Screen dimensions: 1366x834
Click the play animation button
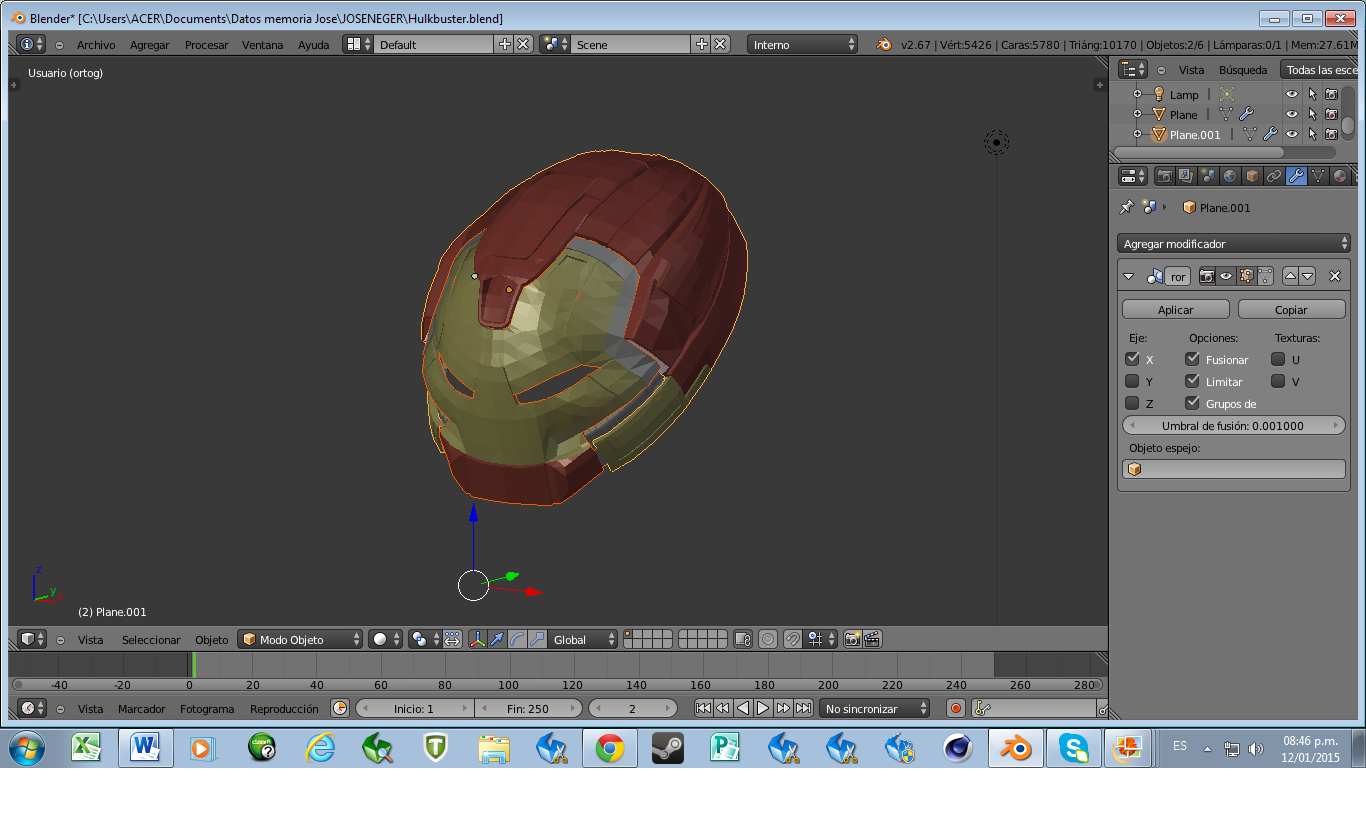[x=763, y=708]
